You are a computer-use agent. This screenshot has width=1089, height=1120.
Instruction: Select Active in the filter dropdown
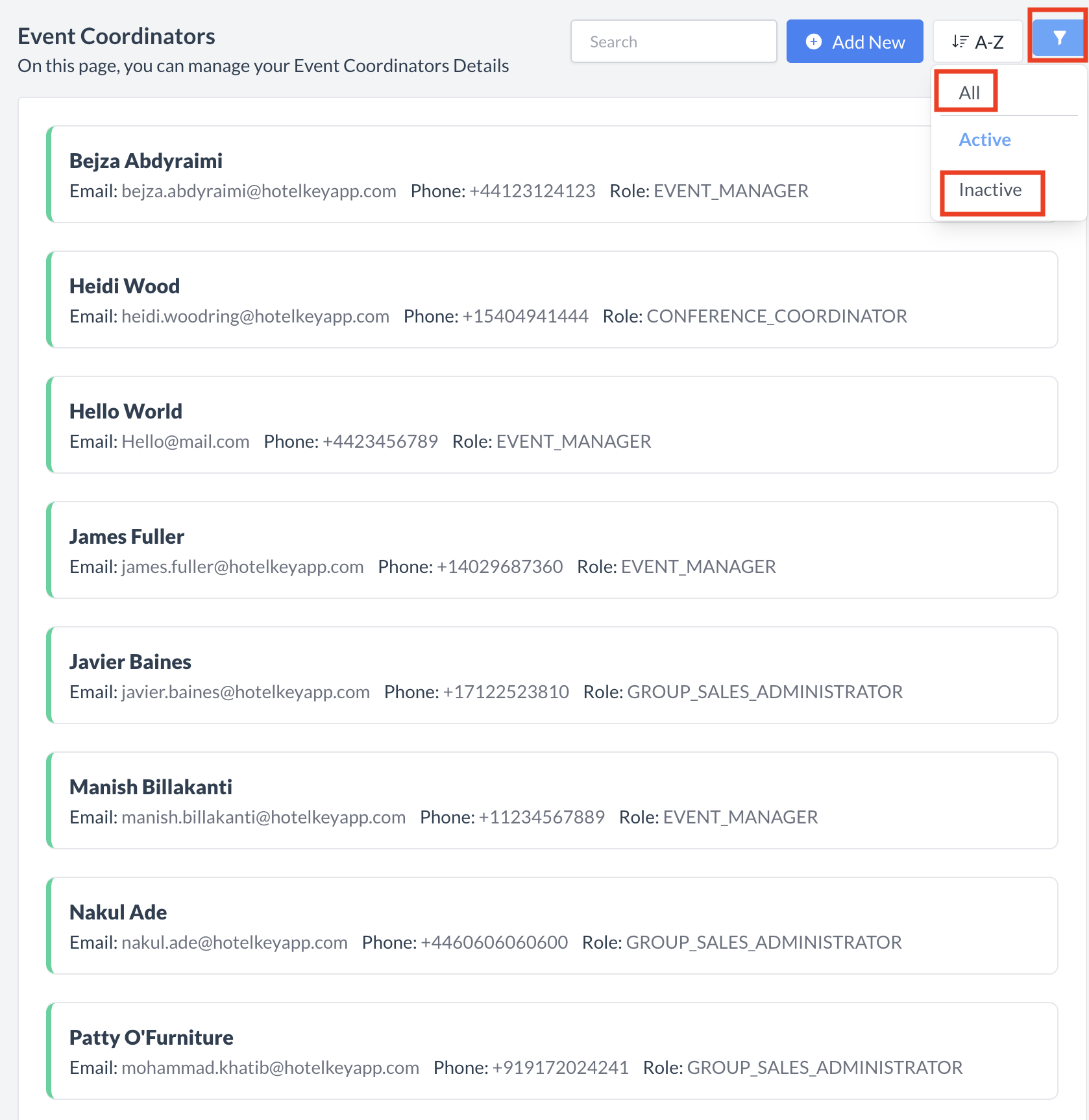984,140
